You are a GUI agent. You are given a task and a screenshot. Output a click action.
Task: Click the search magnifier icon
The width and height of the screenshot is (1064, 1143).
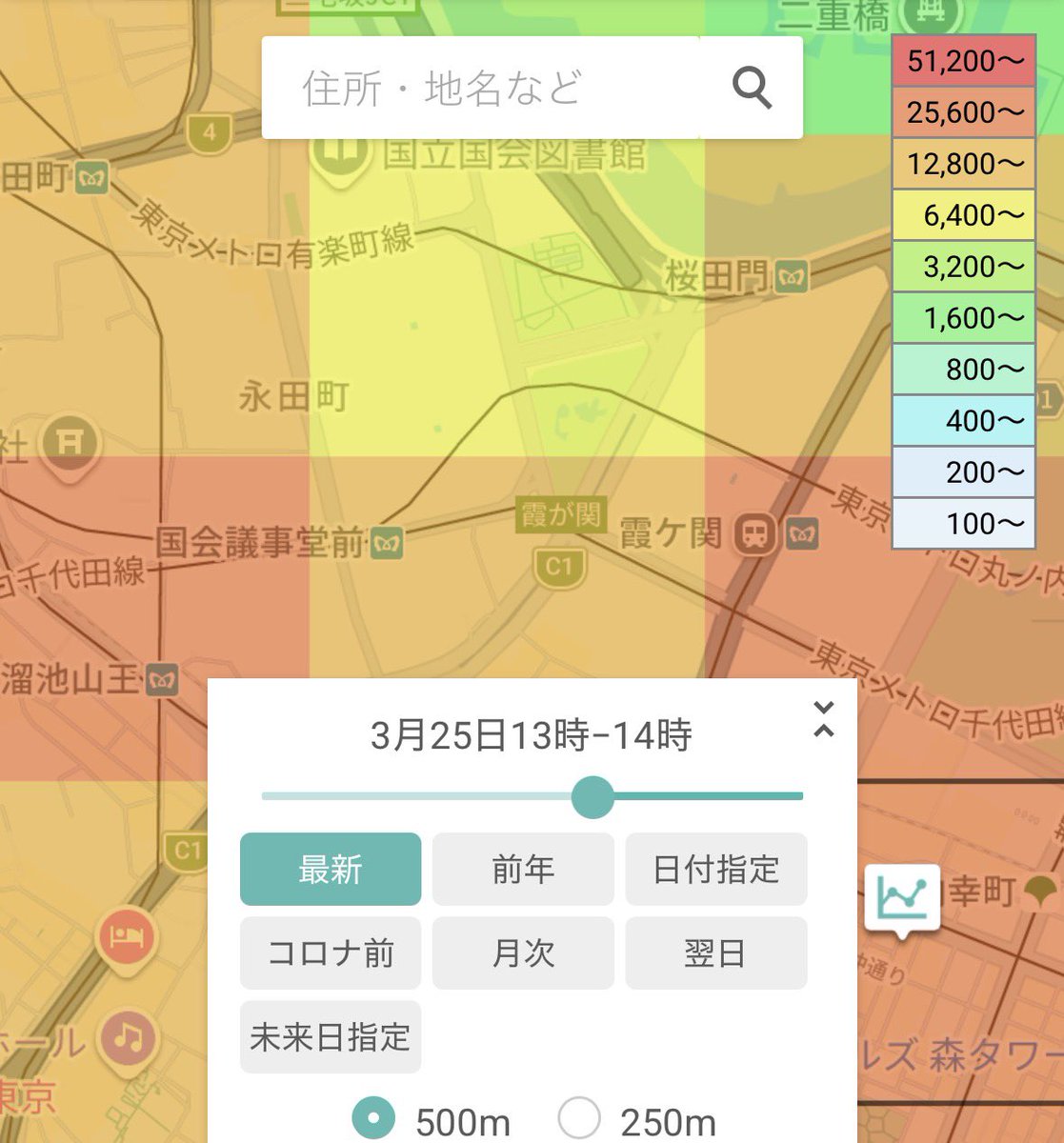tap(752, 89)
